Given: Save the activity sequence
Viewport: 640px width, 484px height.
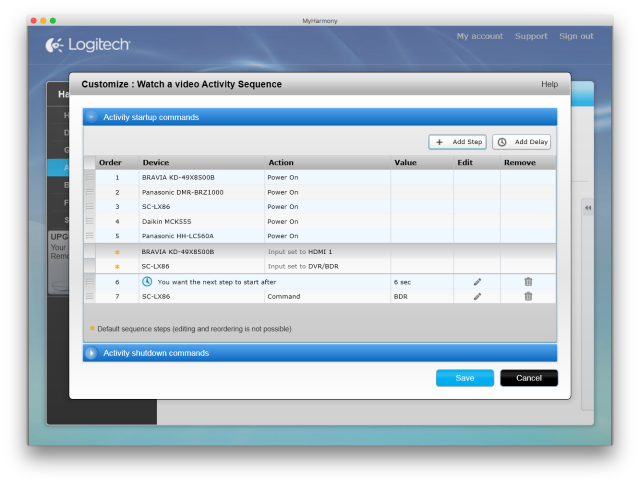Looking at the screenshot, I should pyautogui.click(x=464, y=378).
